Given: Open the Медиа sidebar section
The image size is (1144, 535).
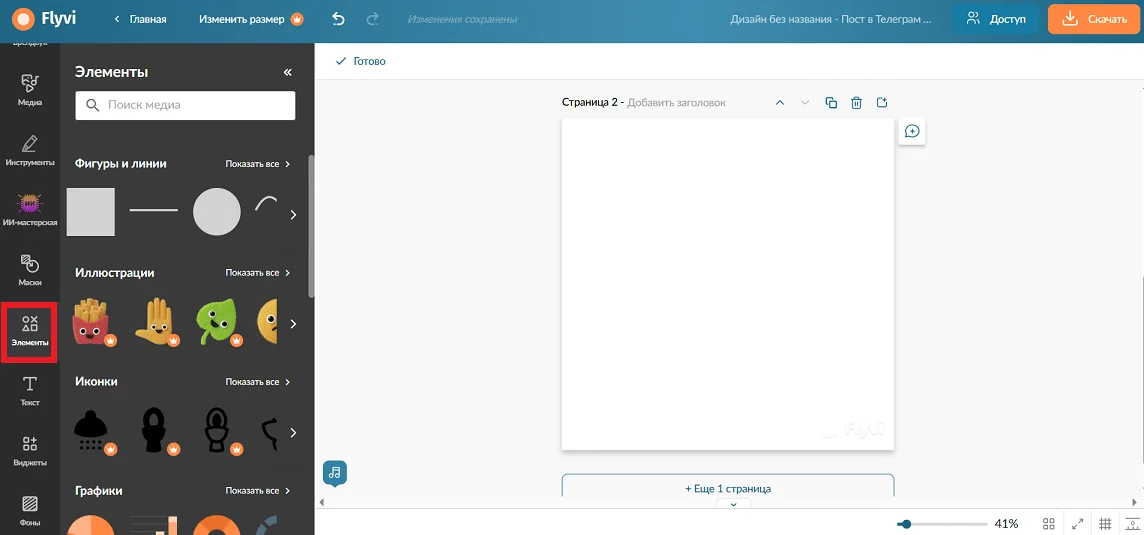Looking at the screenshot, I should [30, 91].
